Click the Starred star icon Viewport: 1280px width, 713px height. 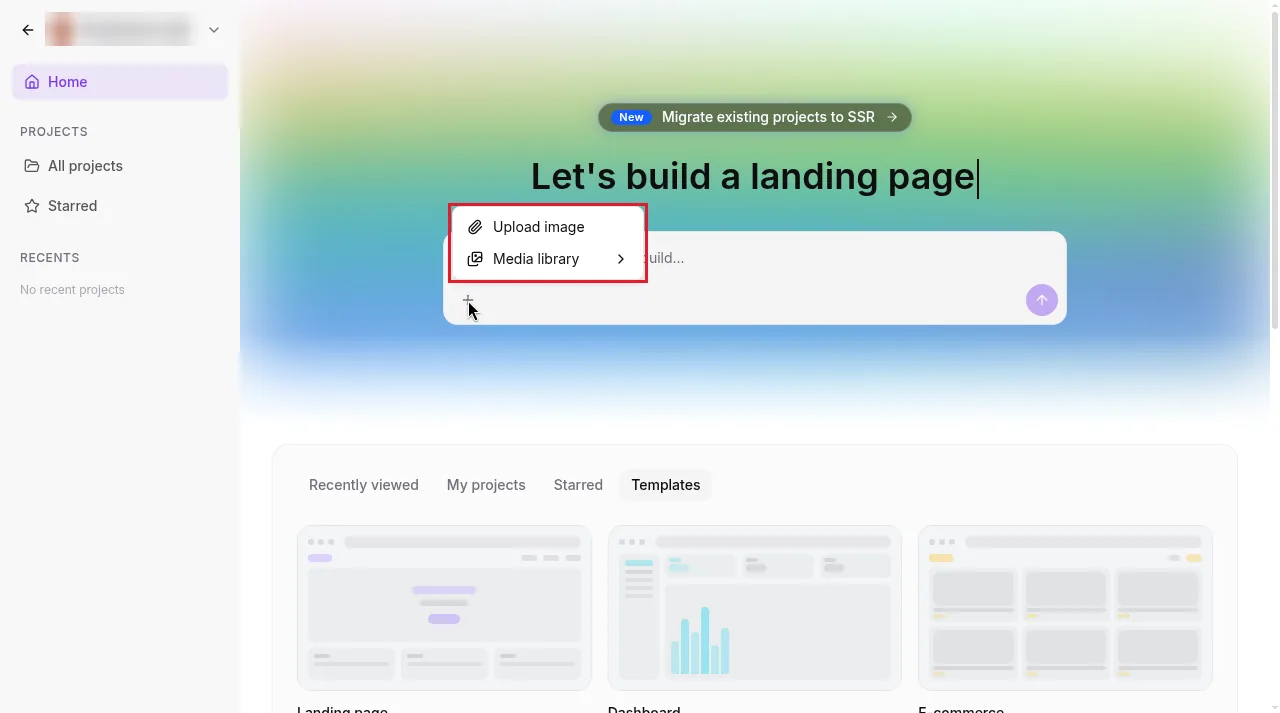pos(32,206)
